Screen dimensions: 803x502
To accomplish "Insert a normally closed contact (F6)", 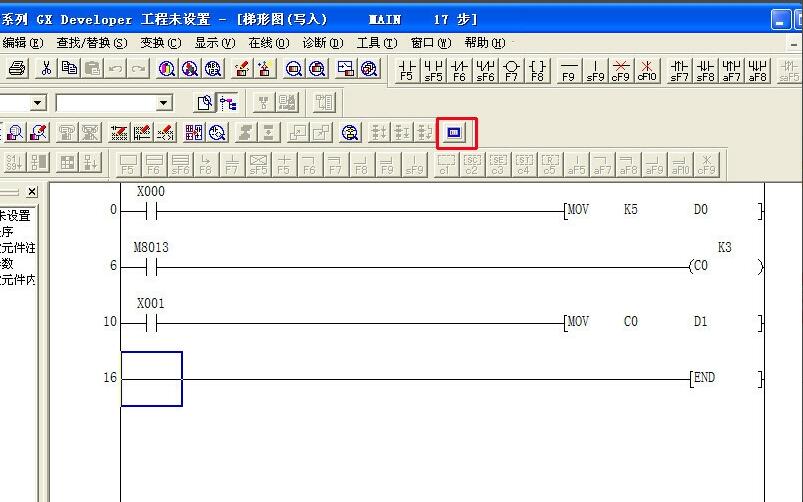I will click(x=459, y=69).
